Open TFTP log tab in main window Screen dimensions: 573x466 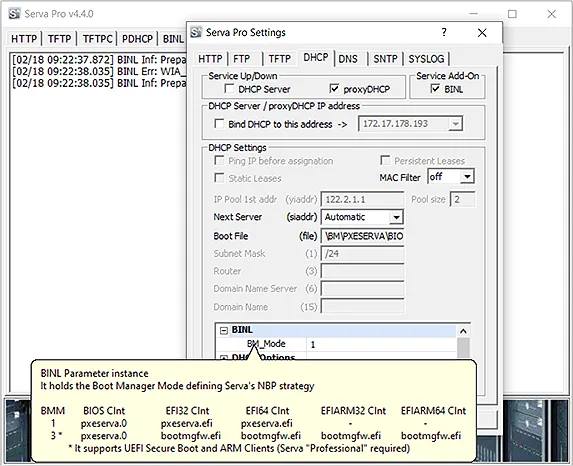click(59, 38)
